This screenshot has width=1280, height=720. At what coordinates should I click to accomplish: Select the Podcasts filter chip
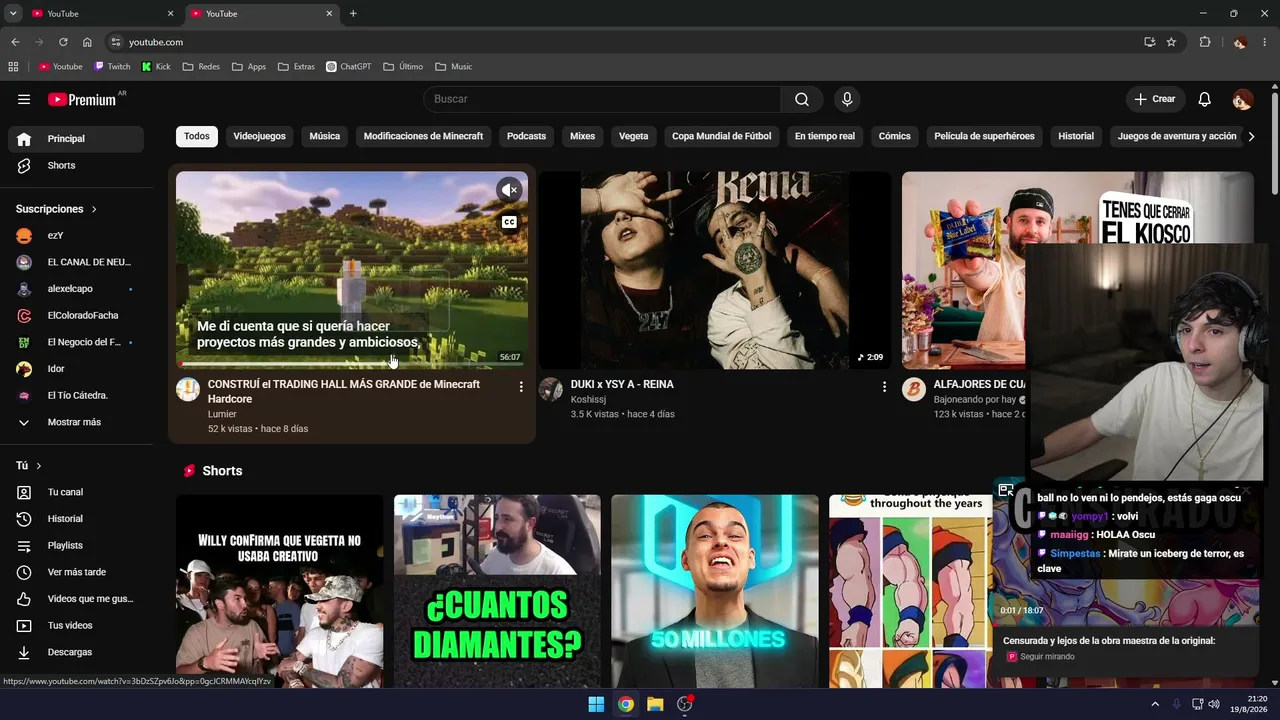click(526, 136)
